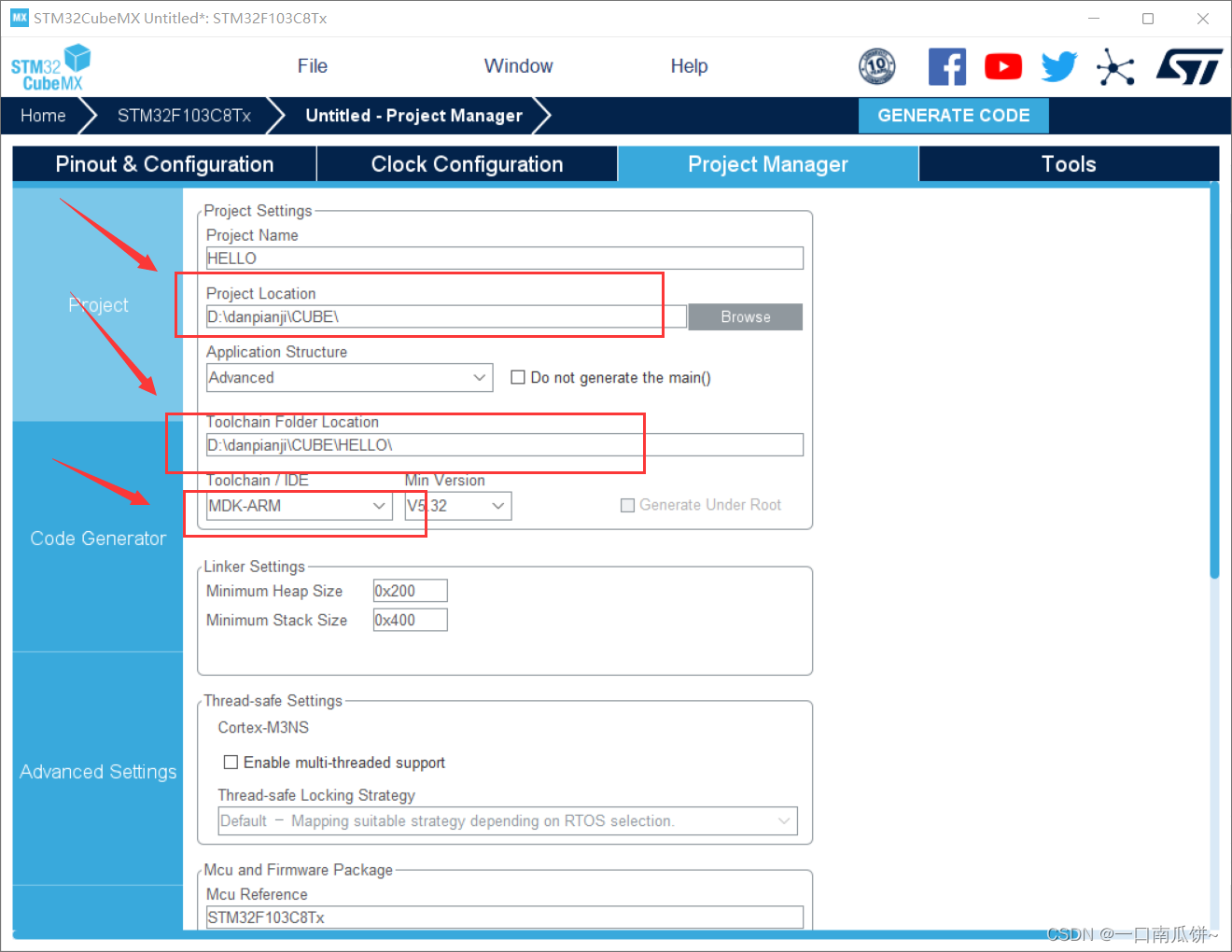
Task: Open the YouTube icon link
Action: point(1003,66)
